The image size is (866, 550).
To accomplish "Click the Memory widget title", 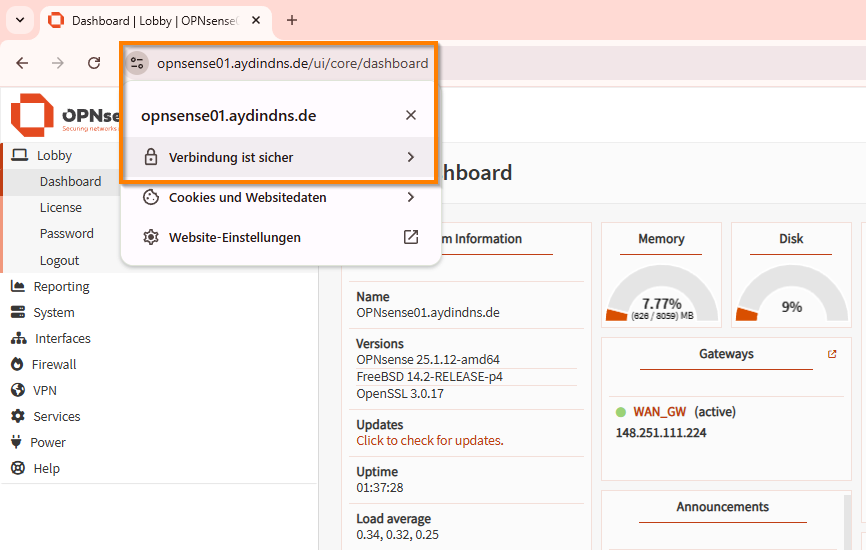I will click(661, 239).
